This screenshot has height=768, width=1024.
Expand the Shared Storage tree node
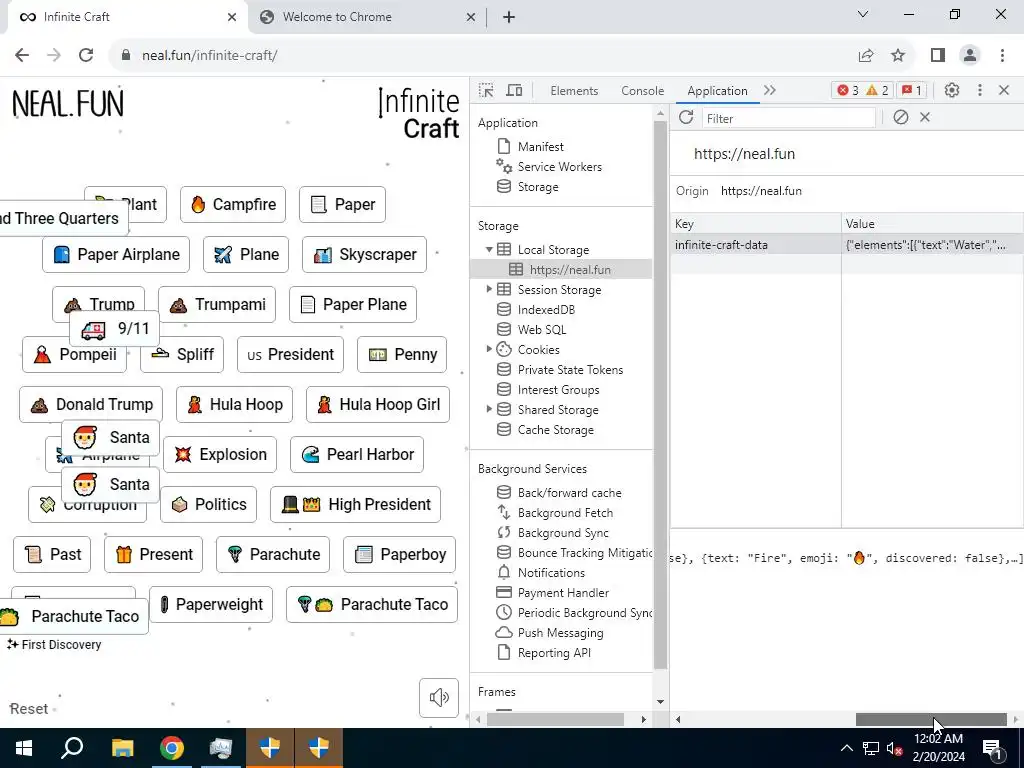[x=489, y=409]
